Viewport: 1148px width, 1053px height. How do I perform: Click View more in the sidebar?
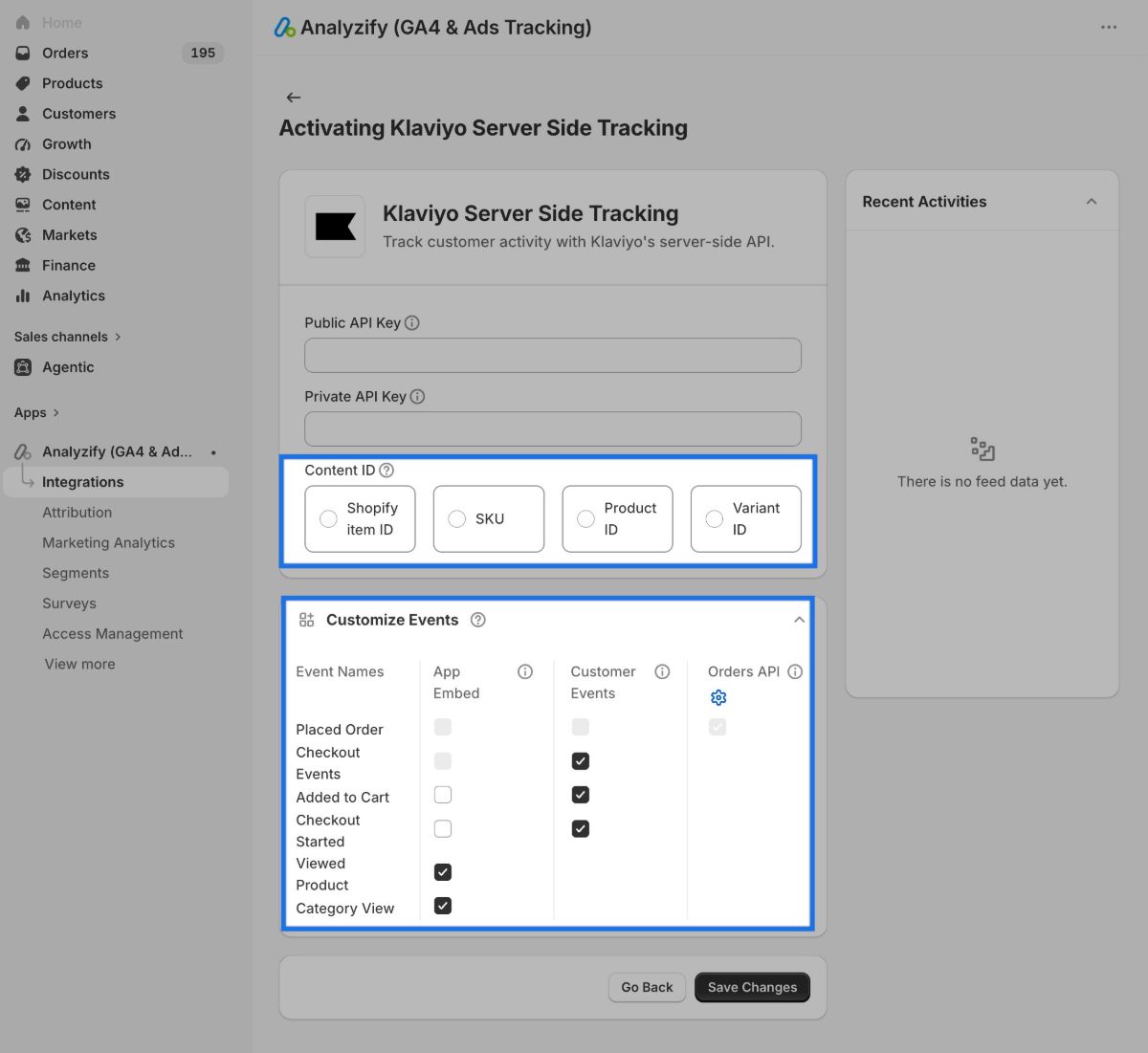point(79,664)
